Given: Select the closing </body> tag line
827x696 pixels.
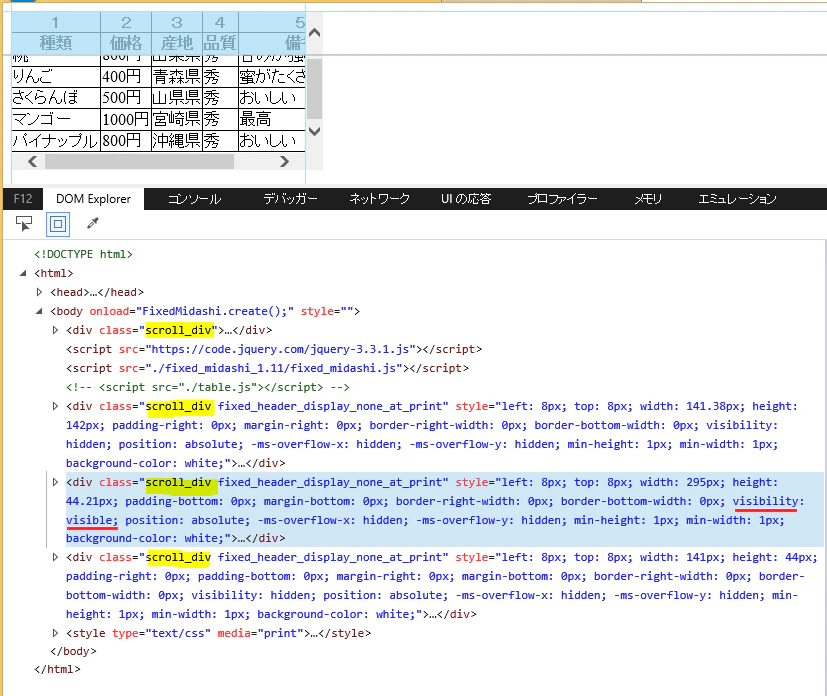Looking at the screenshot, I should [x=73, y=651].
